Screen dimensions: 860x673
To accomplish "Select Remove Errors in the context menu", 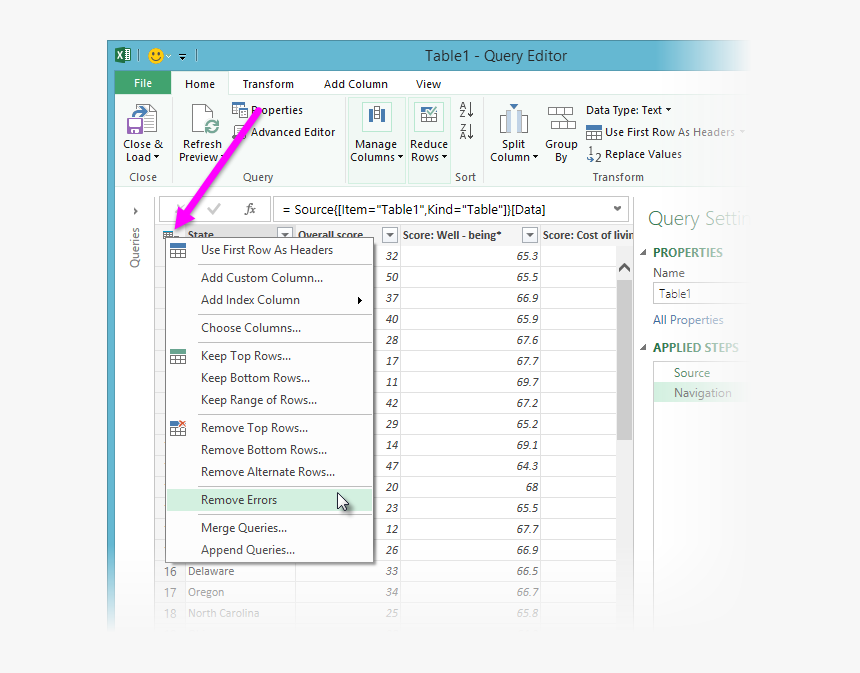I will pyautogui.click(x=239, y=499).
